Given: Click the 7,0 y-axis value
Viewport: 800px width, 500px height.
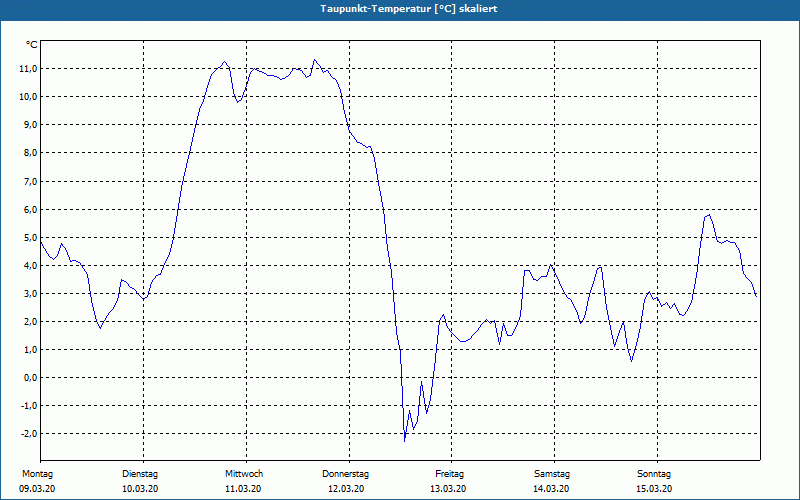Looking at the screenshot, I should point(30,182).
